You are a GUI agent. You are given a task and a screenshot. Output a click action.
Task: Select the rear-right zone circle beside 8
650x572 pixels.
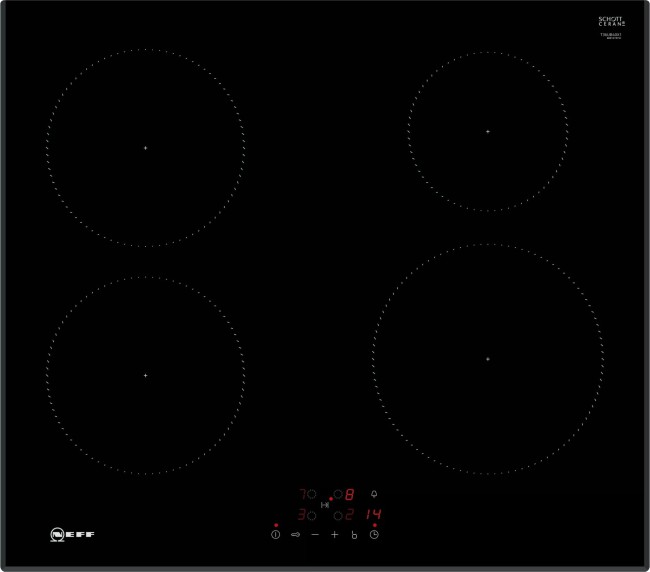[x=338, y=494]
